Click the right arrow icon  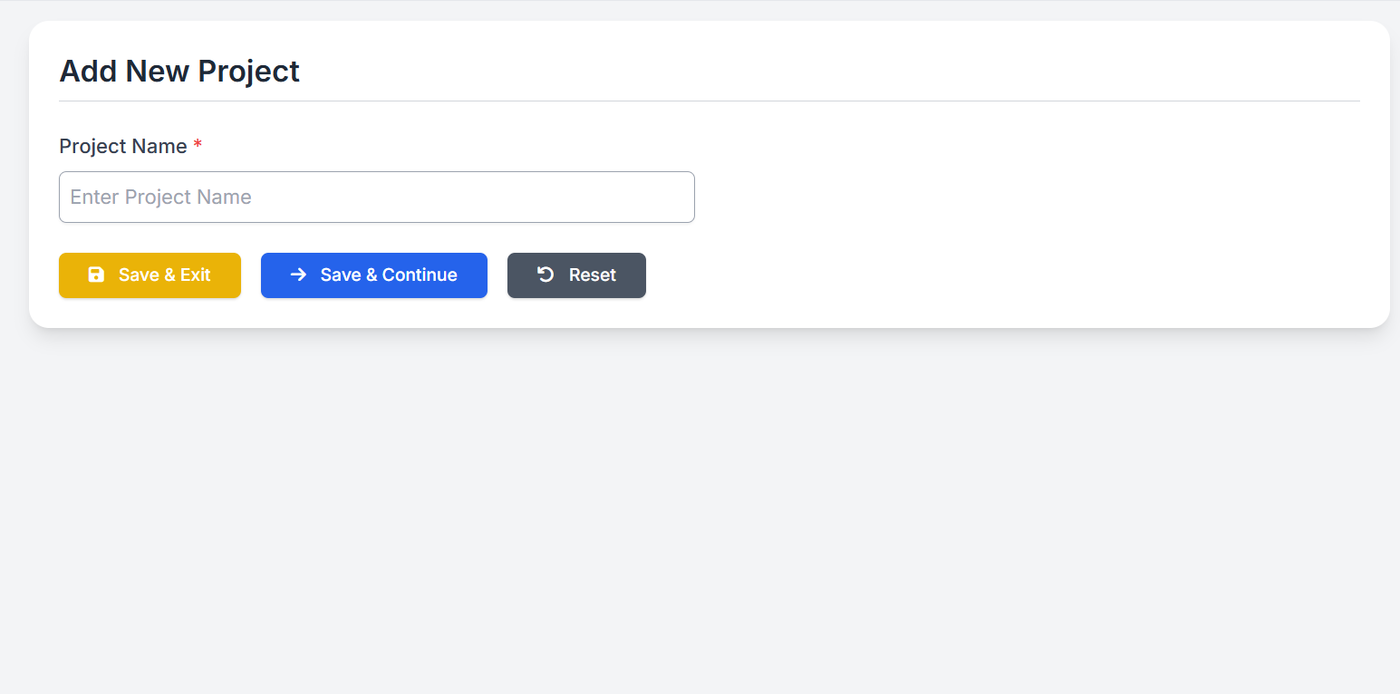coord(298,275)
